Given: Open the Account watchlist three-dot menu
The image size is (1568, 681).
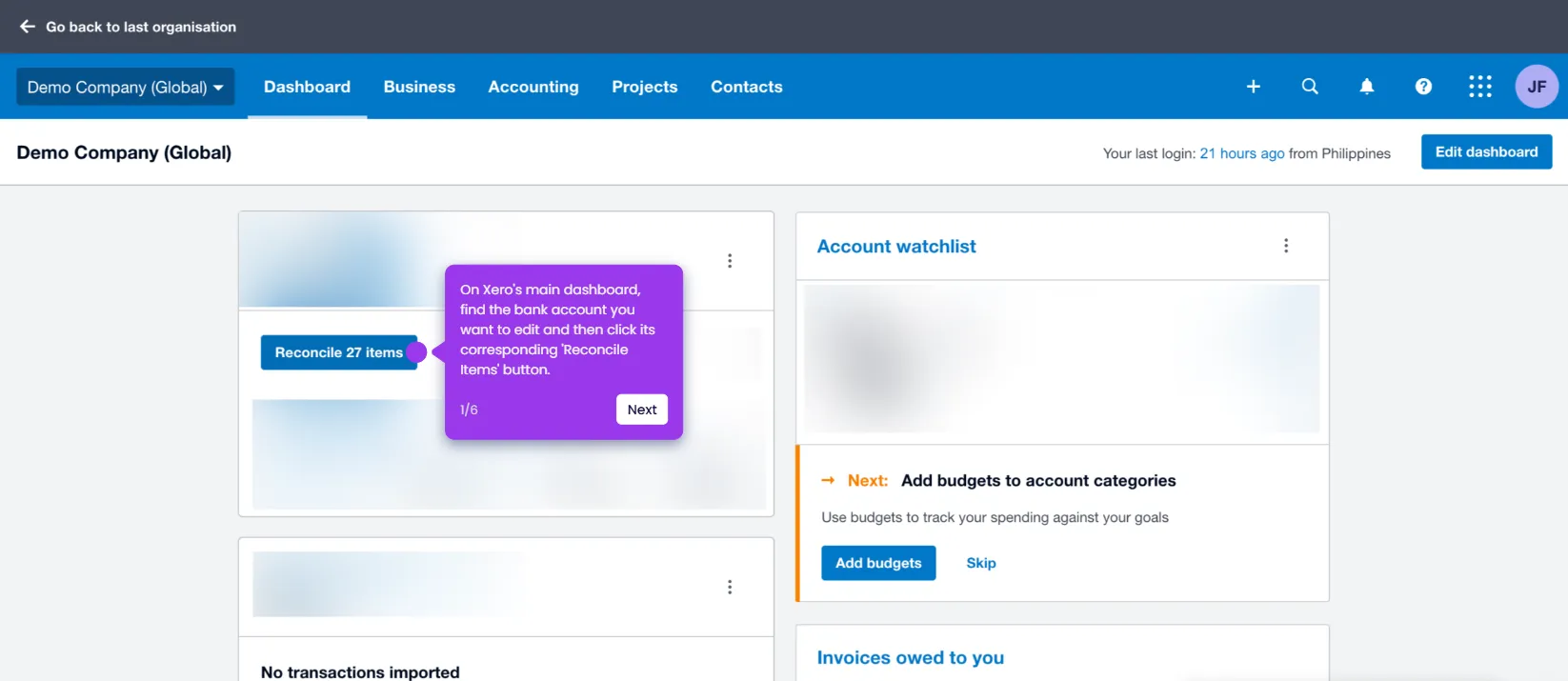Looking at the screenshot, I should click(1286, 246).
